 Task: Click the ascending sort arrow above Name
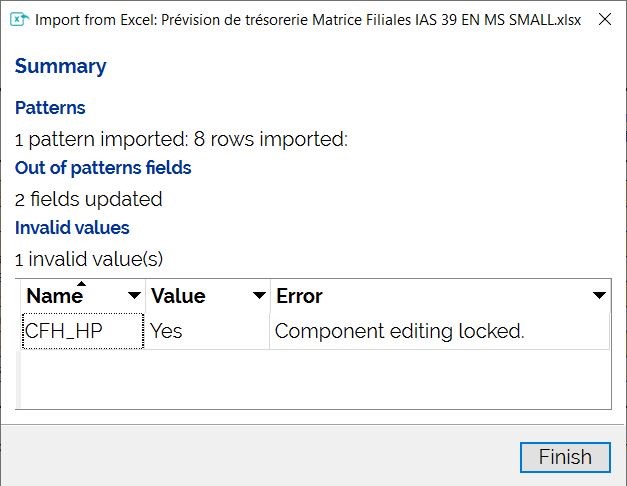pyautogui.click(x=82, y=284)
